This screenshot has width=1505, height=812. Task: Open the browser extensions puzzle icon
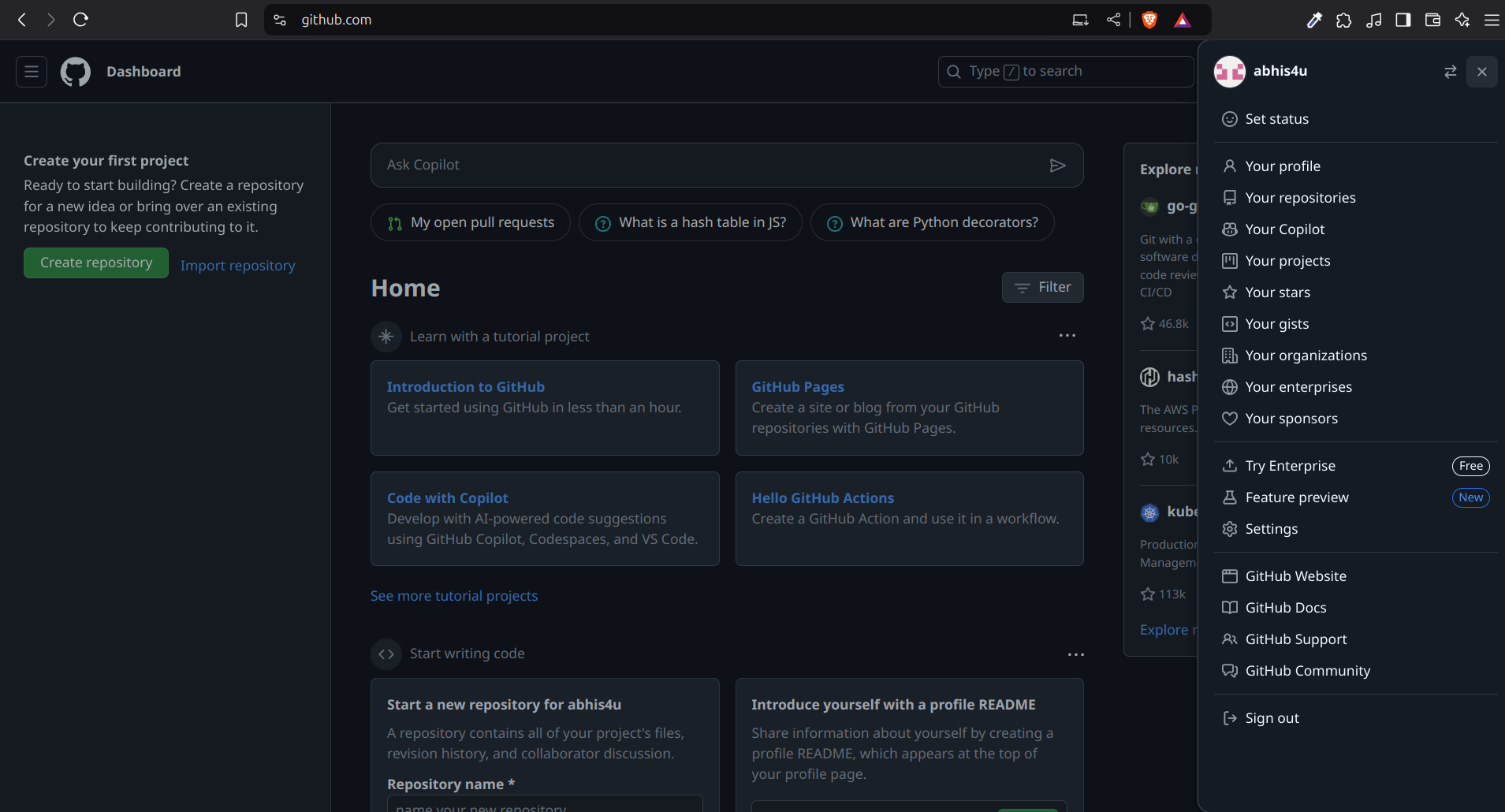pyautogui.click(x=1344, y=20)
